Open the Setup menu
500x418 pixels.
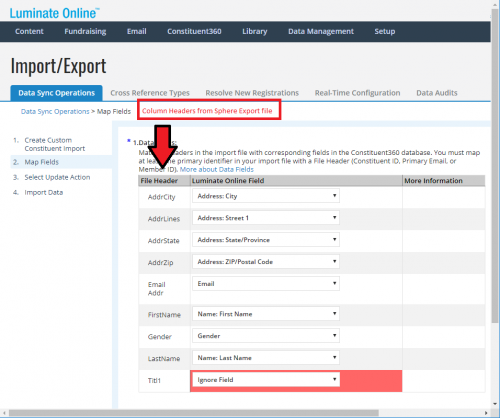(385, 31)
